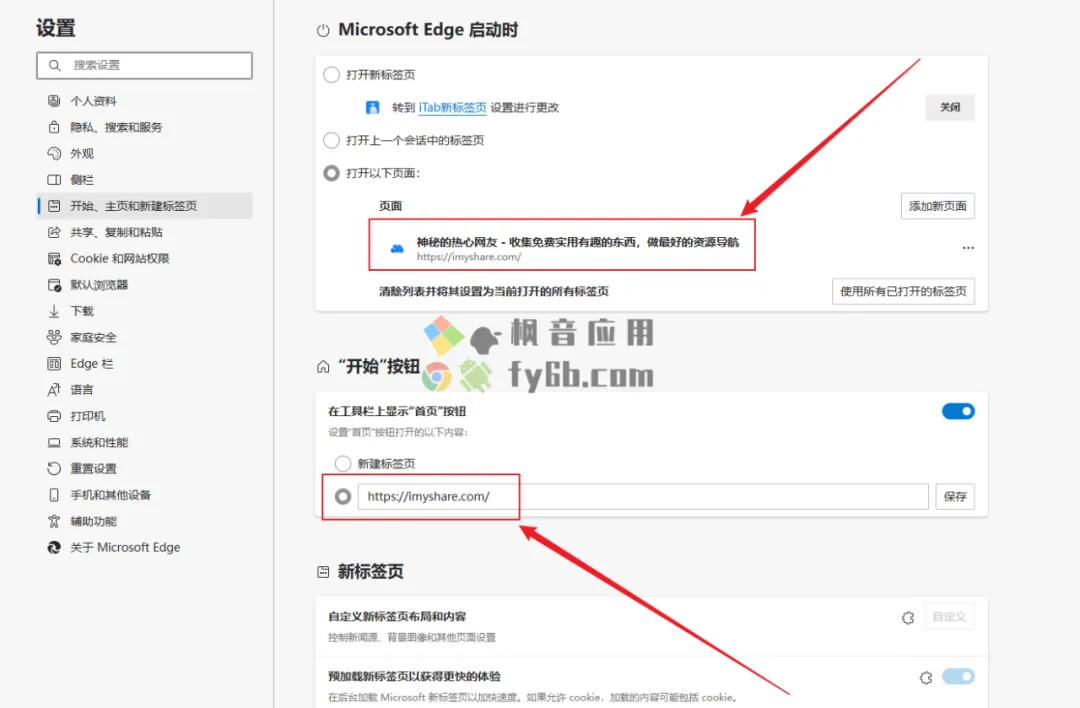Click the 自定义 button for new tab page
This screenshot has width=1080, height=708.
coord(949,616)
